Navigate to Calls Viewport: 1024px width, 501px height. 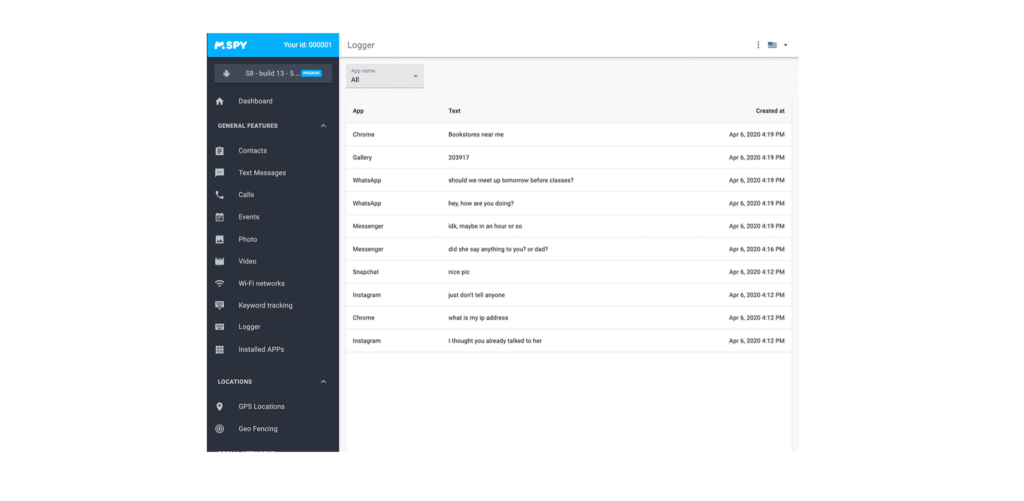click(x=246, y=195)
